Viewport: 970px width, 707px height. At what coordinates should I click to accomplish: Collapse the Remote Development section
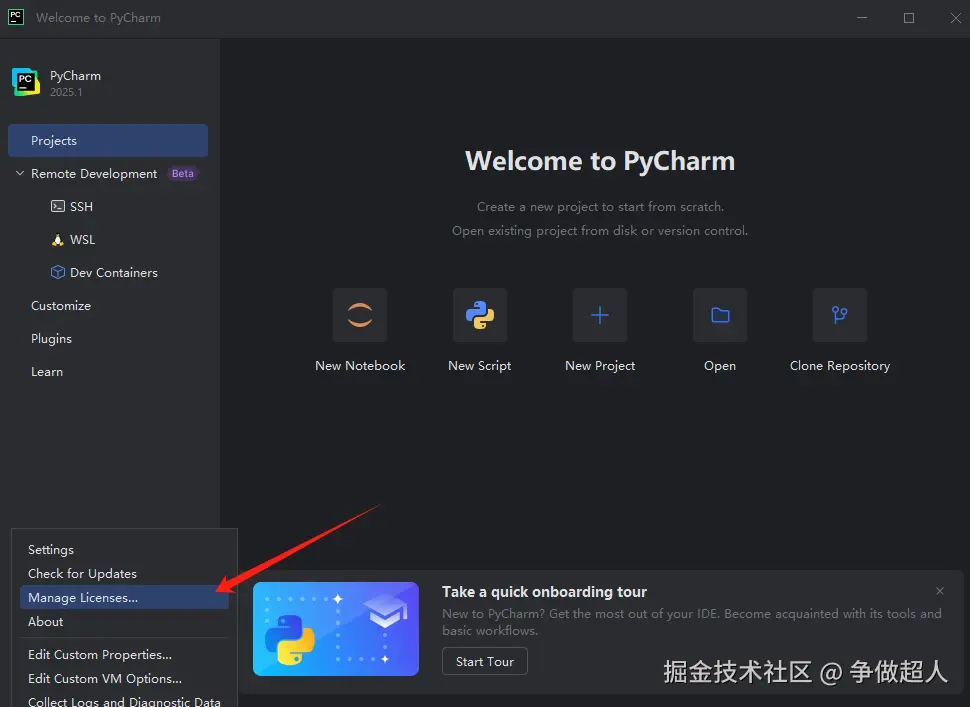pyautogui.click(x=20, y=173)
